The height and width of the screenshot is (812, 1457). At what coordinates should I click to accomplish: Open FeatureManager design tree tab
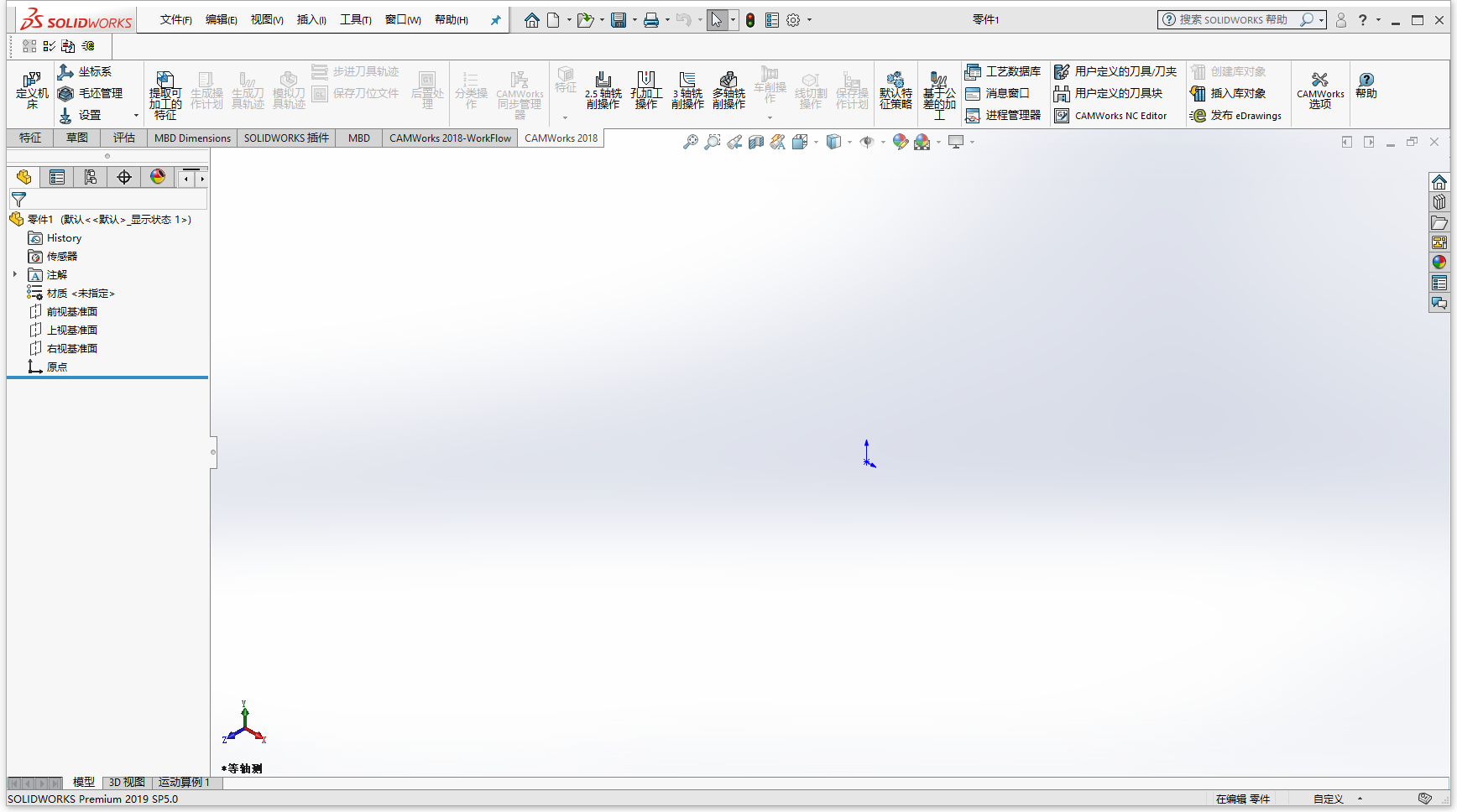tap(23, 177)
